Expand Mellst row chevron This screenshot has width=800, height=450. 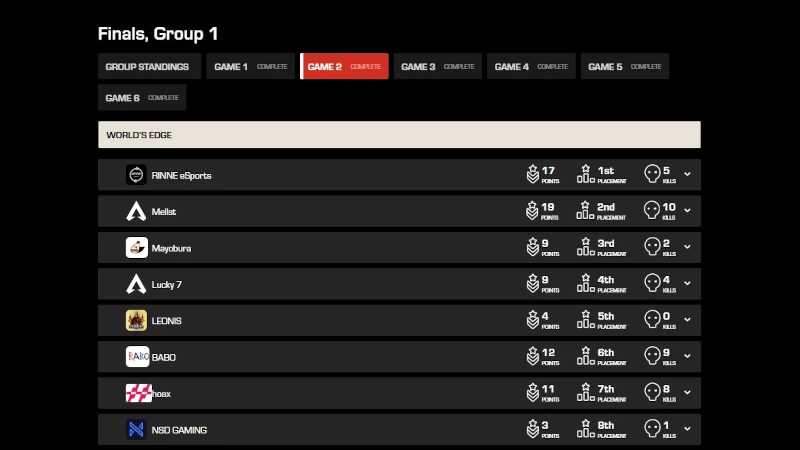click(687, 210)
